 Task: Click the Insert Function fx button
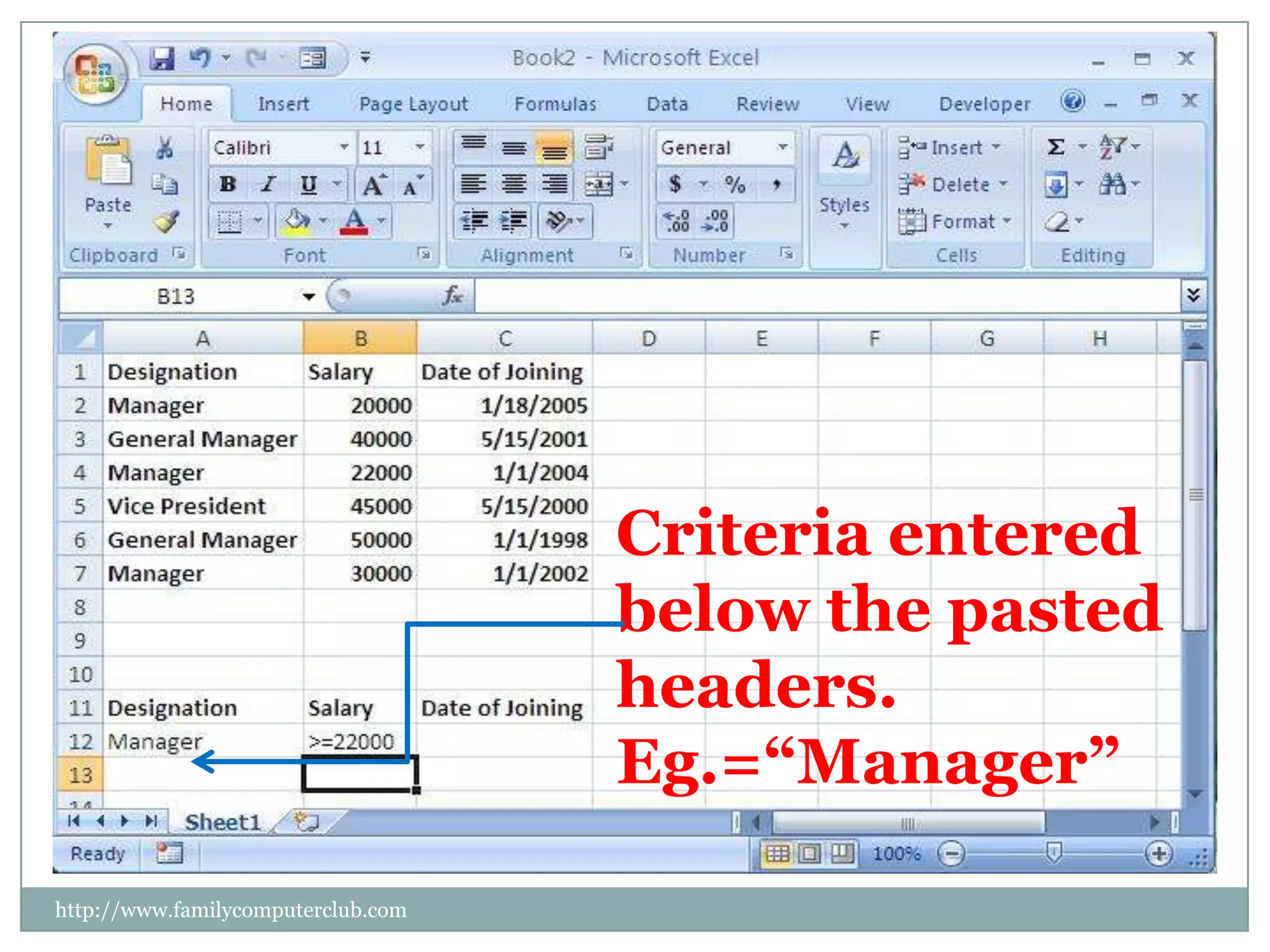point(453,296)
